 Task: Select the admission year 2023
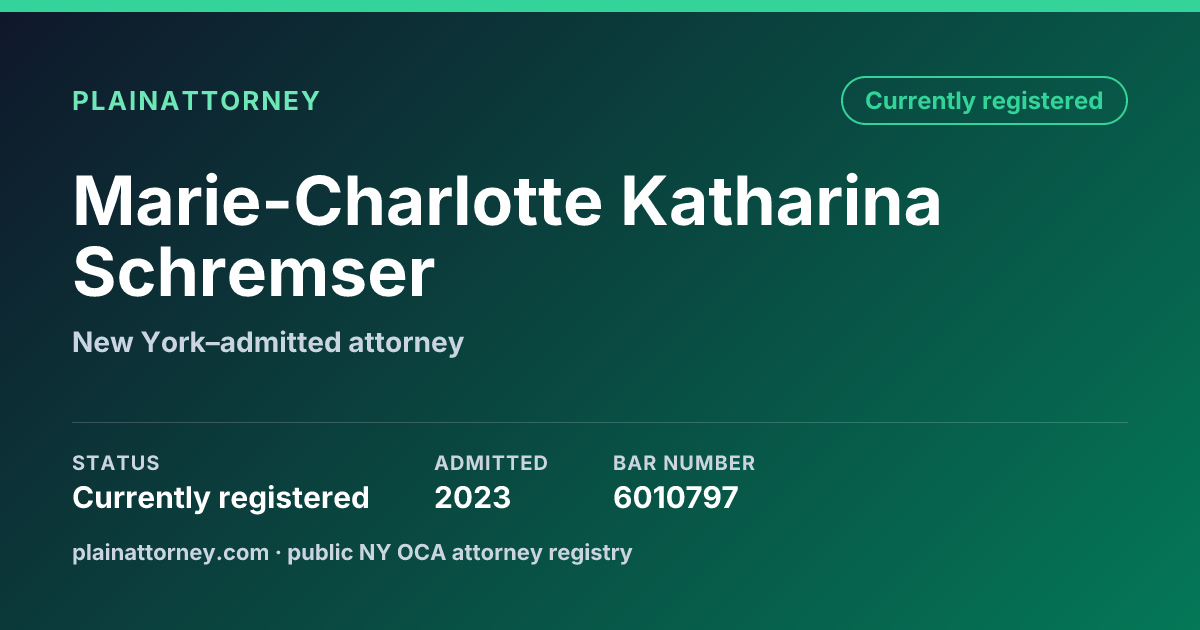coord(472,497)
